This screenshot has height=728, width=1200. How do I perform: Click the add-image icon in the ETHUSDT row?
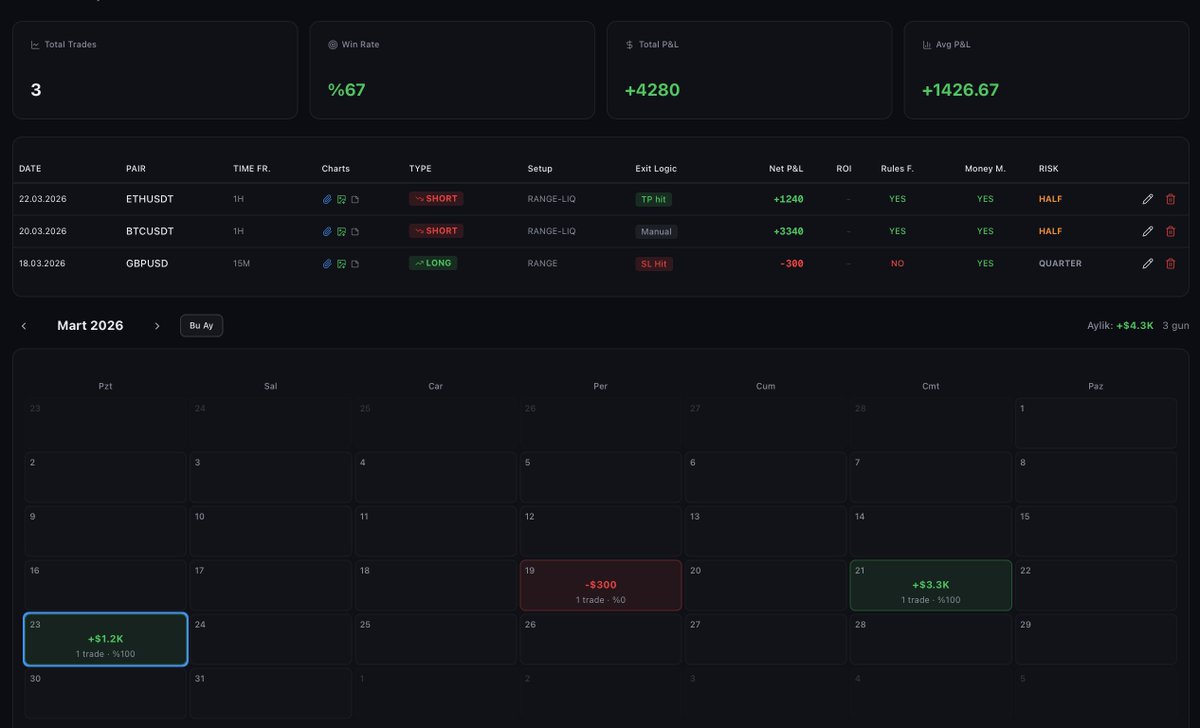[341, 199]
